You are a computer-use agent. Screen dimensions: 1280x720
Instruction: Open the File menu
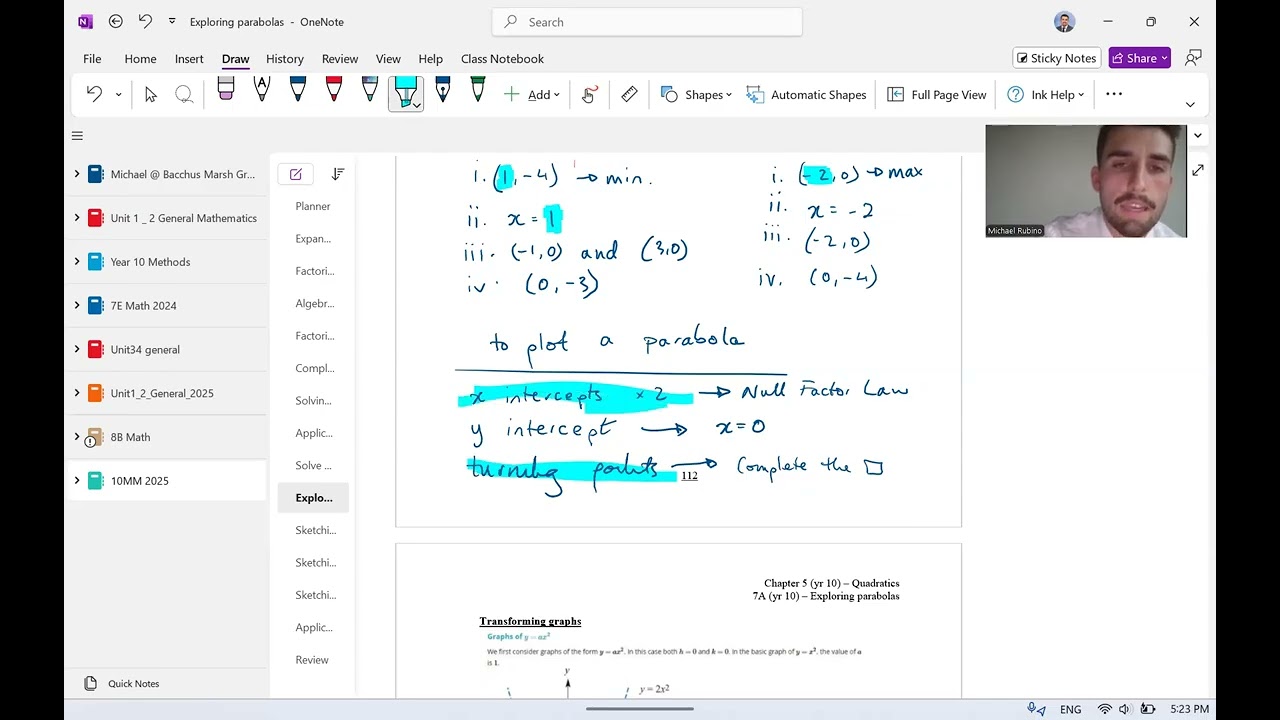[x=92, y=59]
